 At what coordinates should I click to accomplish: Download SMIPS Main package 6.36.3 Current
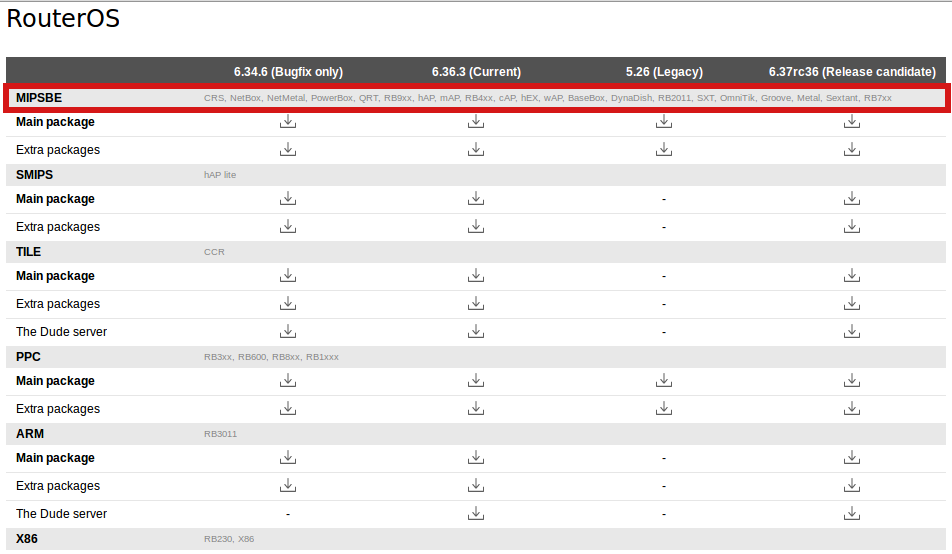click(476, 199)
